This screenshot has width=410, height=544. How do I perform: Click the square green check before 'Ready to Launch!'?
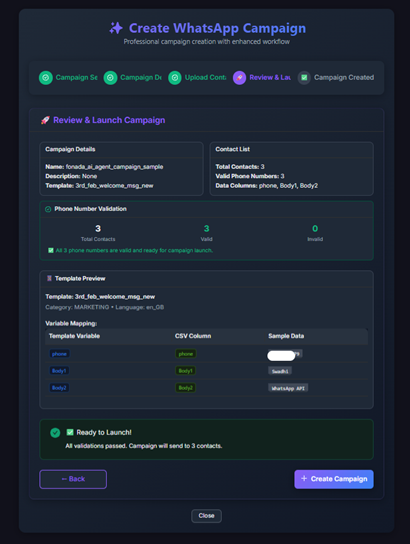[70, 432]
